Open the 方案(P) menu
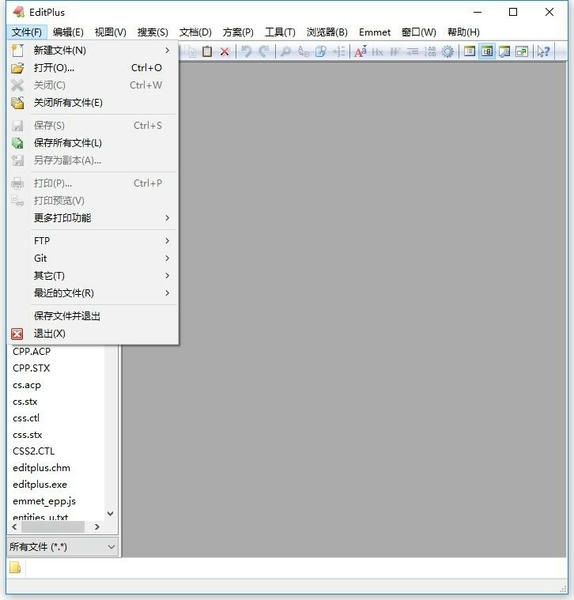574x600 pixels. (238, 32)
